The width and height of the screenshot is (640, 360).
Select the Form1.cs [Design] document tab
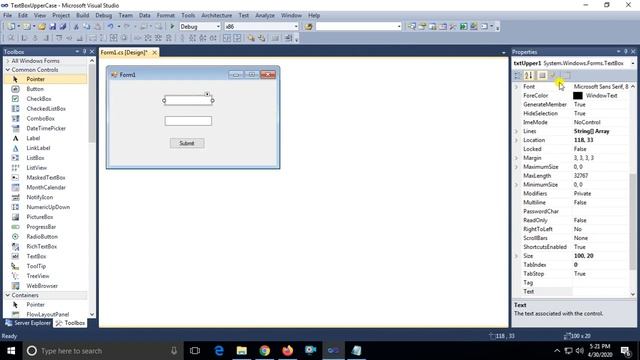[124, 52]
